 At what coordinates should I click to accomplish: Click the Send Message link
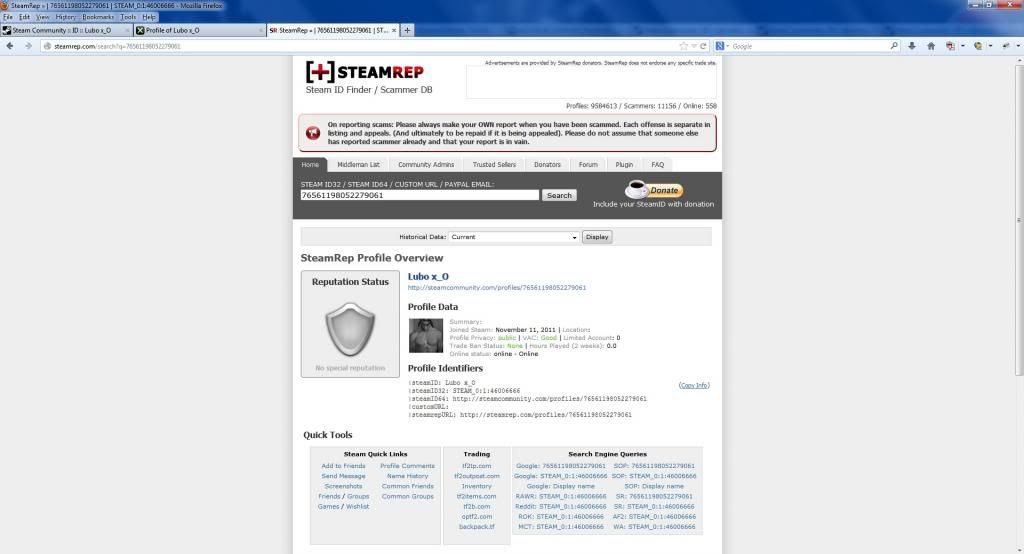344,476
